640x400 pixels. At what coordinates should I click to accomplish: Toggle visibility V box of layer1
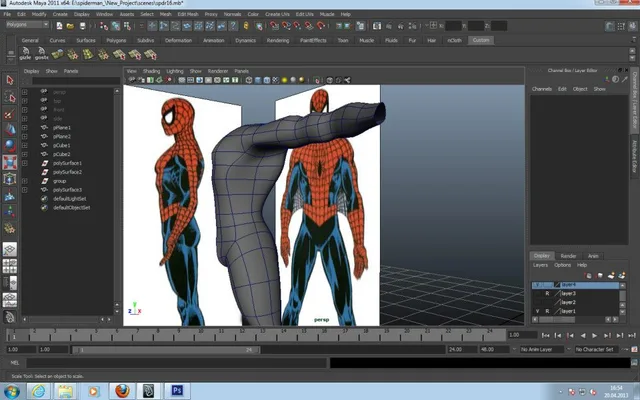coord(537,311)
